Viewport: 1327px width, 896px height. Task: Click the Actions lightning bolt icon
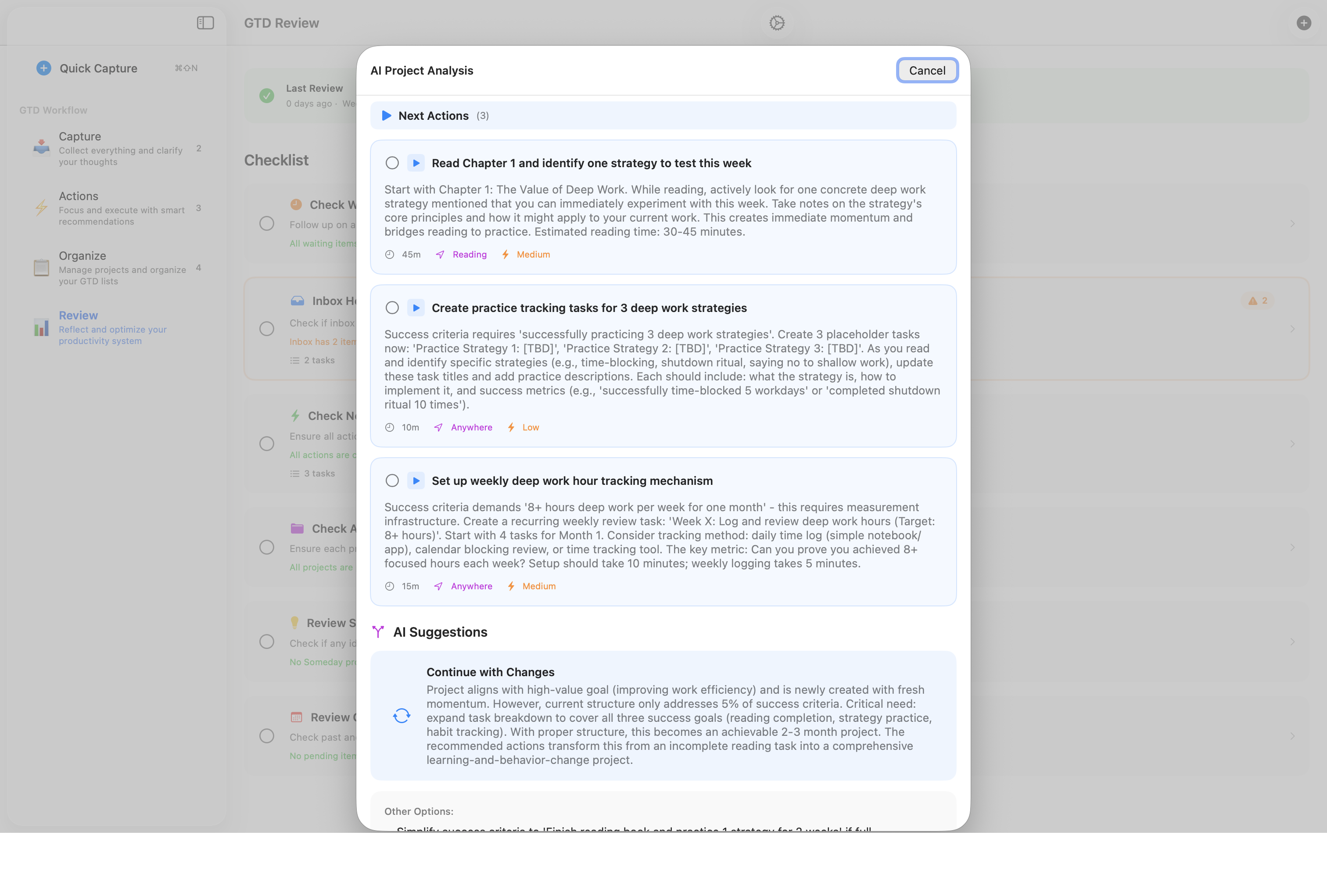(40, 207)
